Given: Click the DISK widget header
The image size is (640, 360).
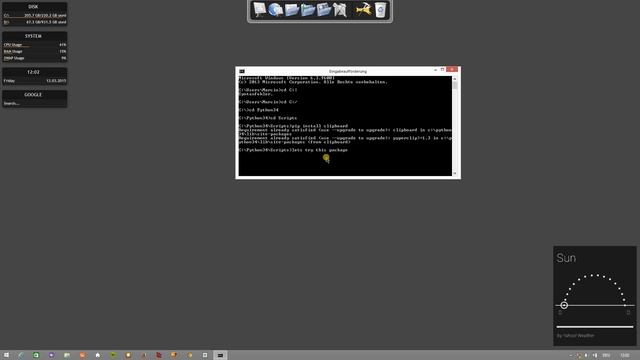Looking at the screenshot, I should 33,7.
